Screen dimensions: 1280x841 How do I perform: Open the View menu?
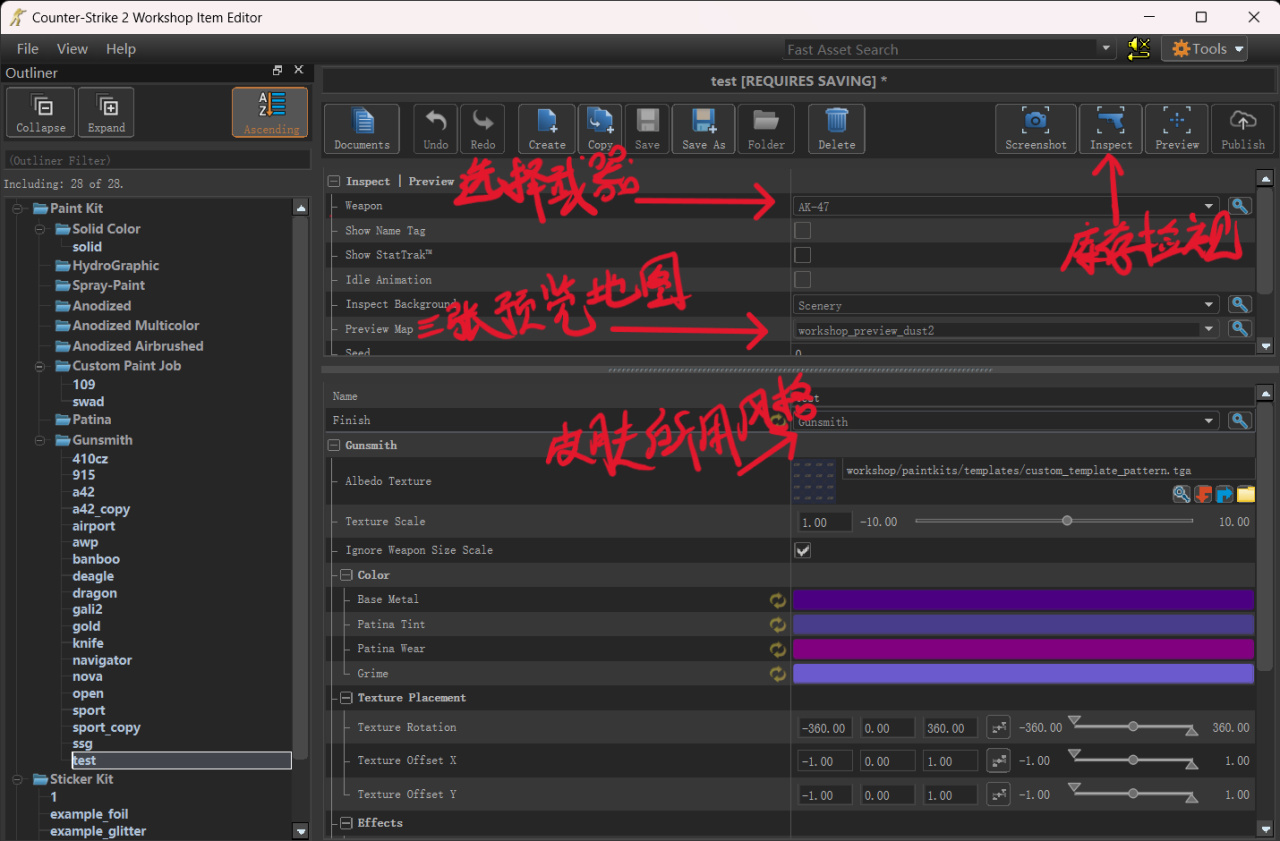point(72,49)
